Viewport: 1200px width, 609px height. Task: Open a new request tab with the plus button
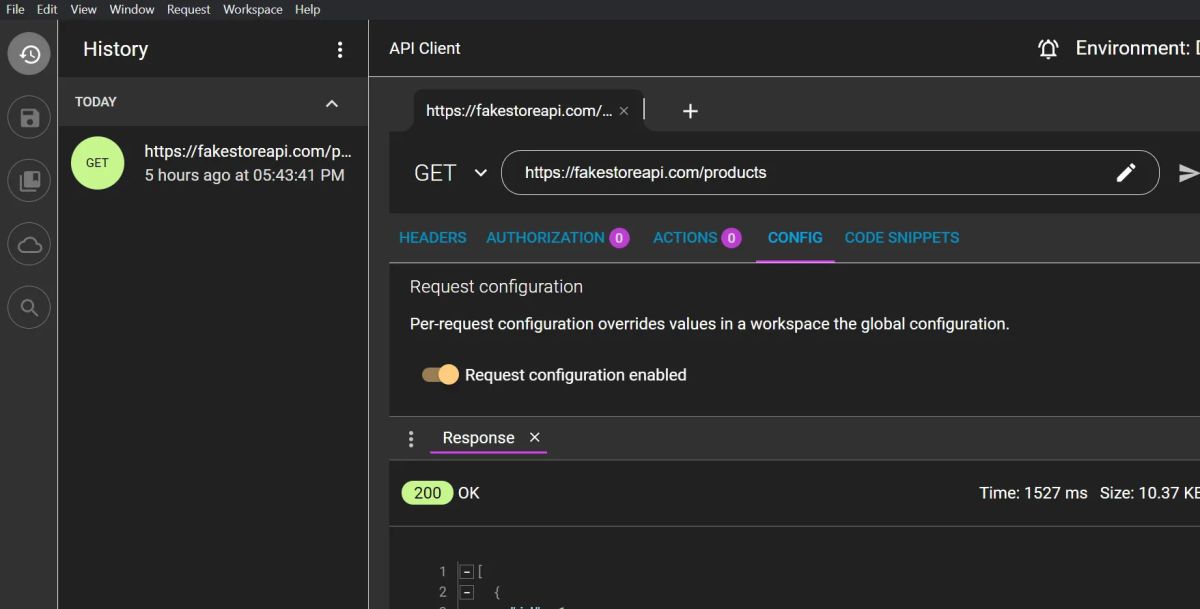click(x=690, y=111)
